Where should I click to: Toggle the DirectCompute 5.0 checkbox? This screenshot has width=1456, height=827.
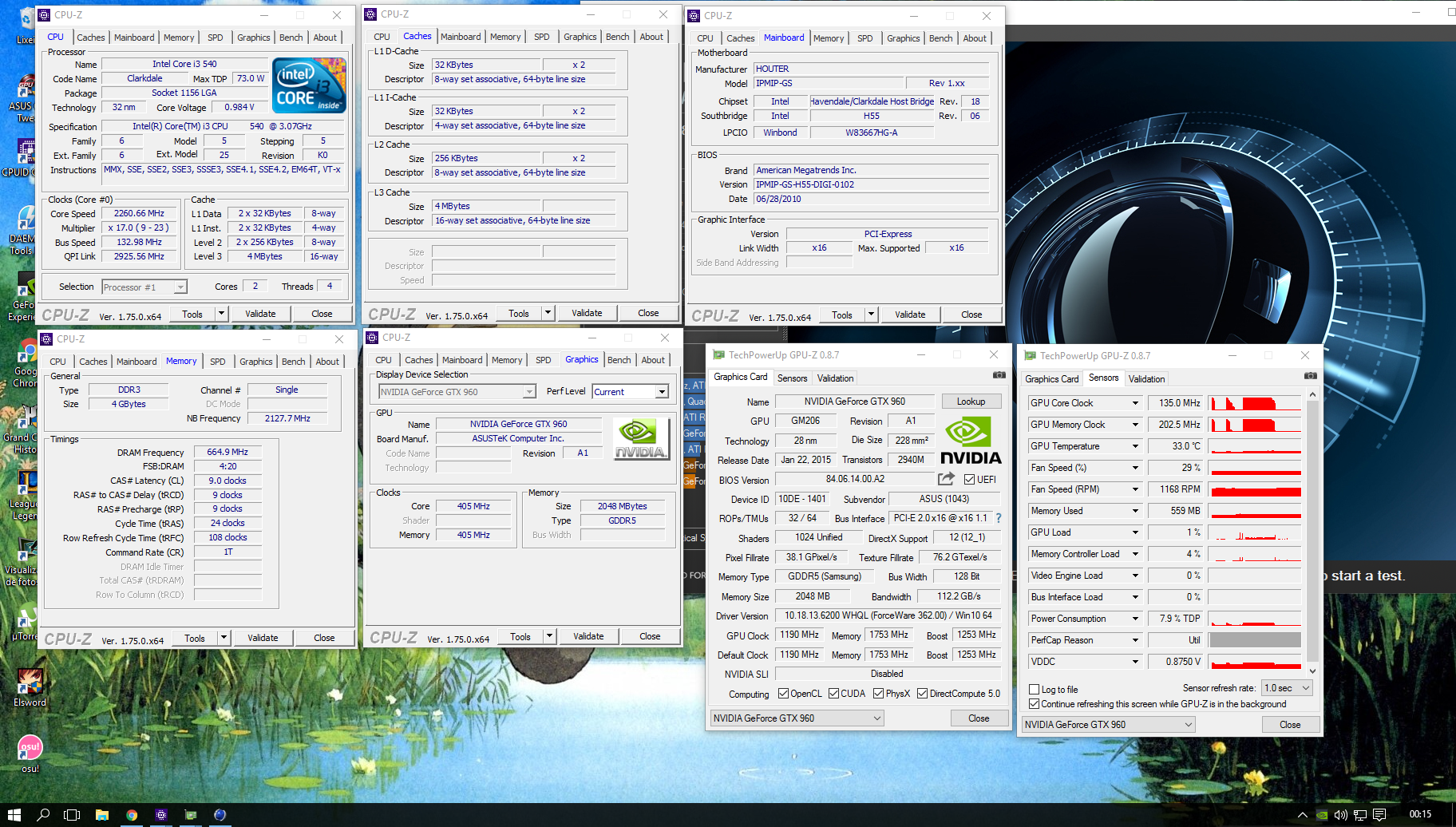(x=922, y=694)
